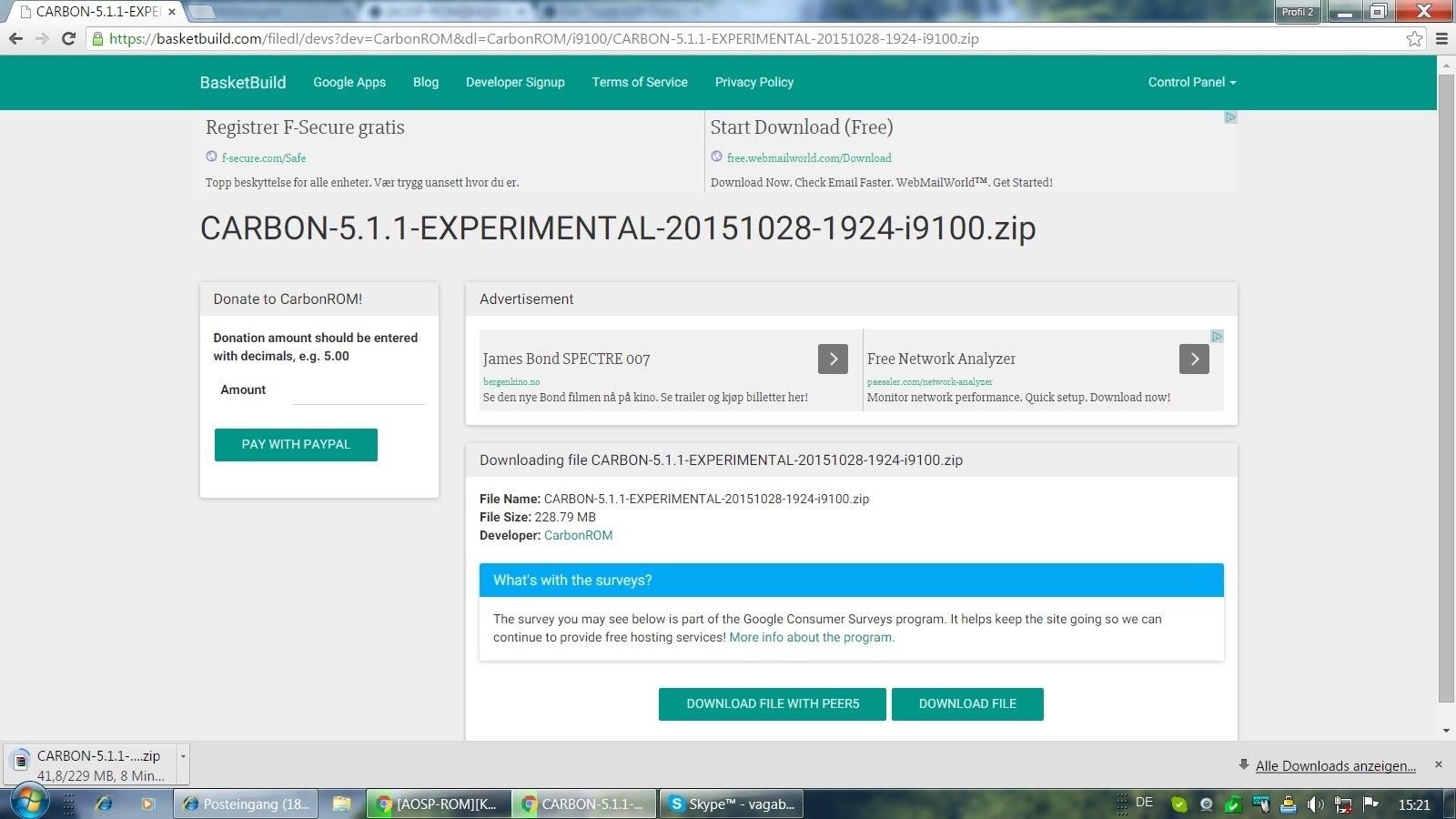Click the DOWNLOAD FILE button

click(x=967, y=703)
